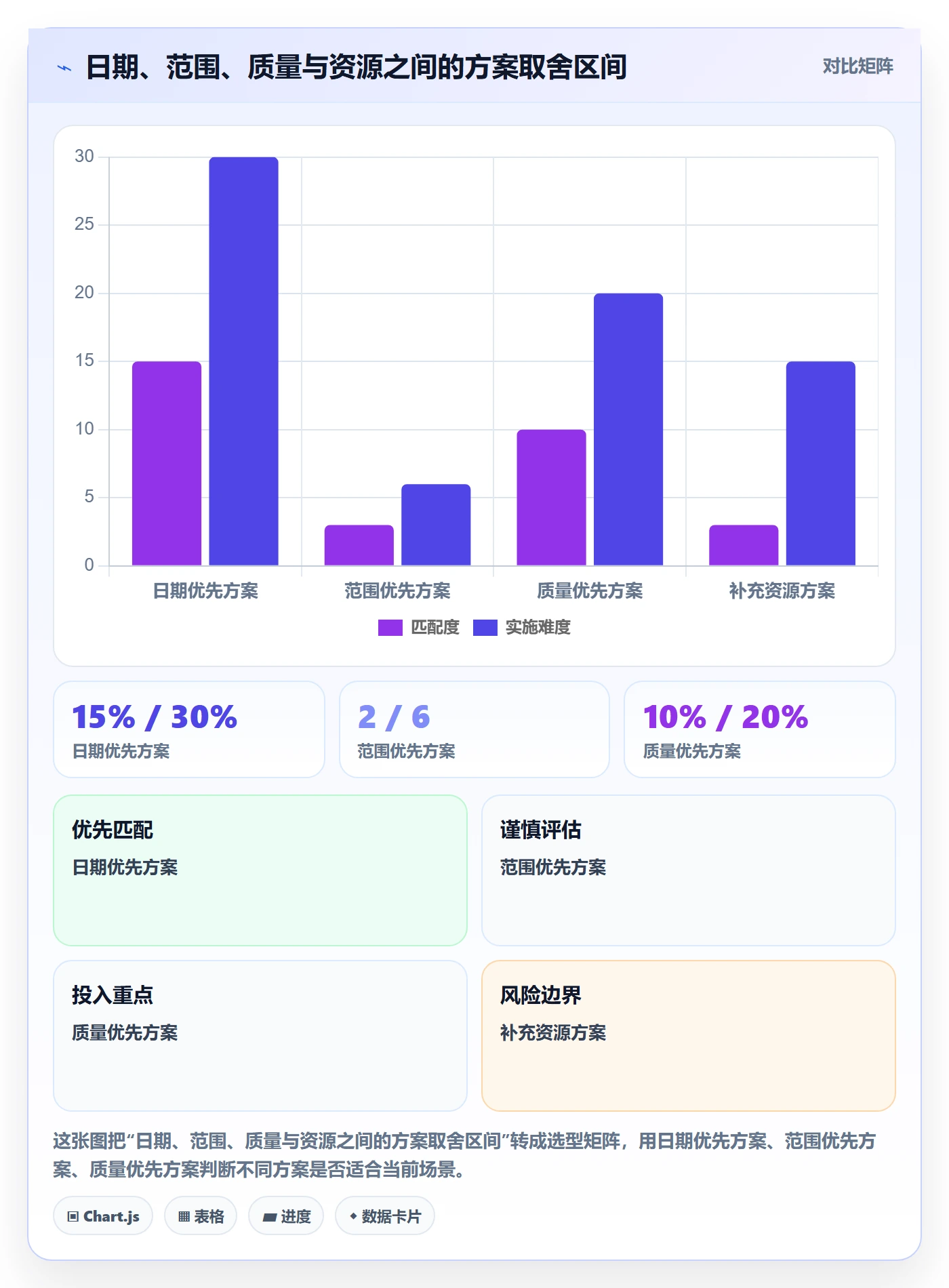Click the purple 补充资源方案 bar
The width and height of the screenshot is (949, 1288).
click(x=744, y=545)
